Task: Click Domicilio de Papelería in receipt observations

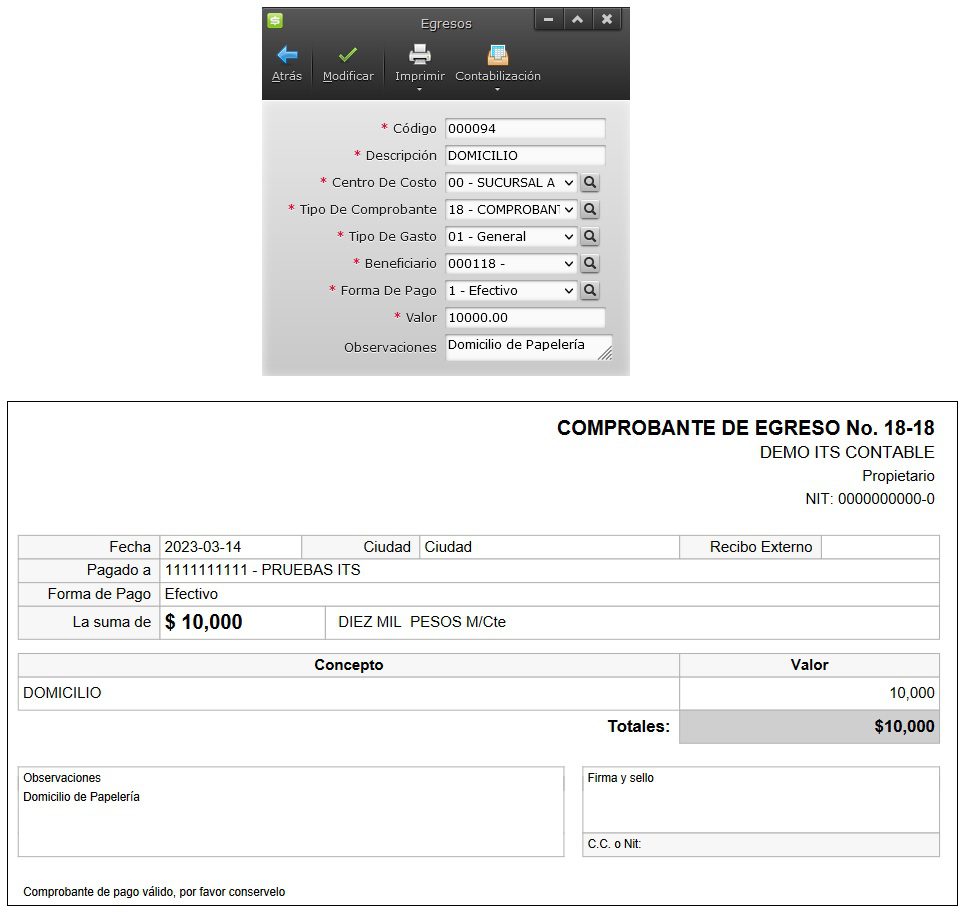Action: 82,797
